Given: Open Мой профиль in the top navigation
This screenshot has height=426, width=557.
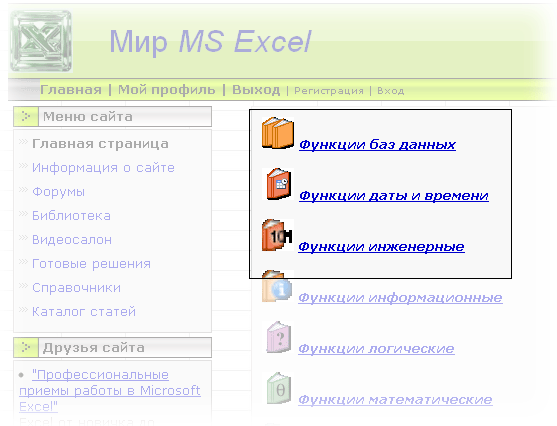Looking at the screenshot, I should [x=167, y=90].
